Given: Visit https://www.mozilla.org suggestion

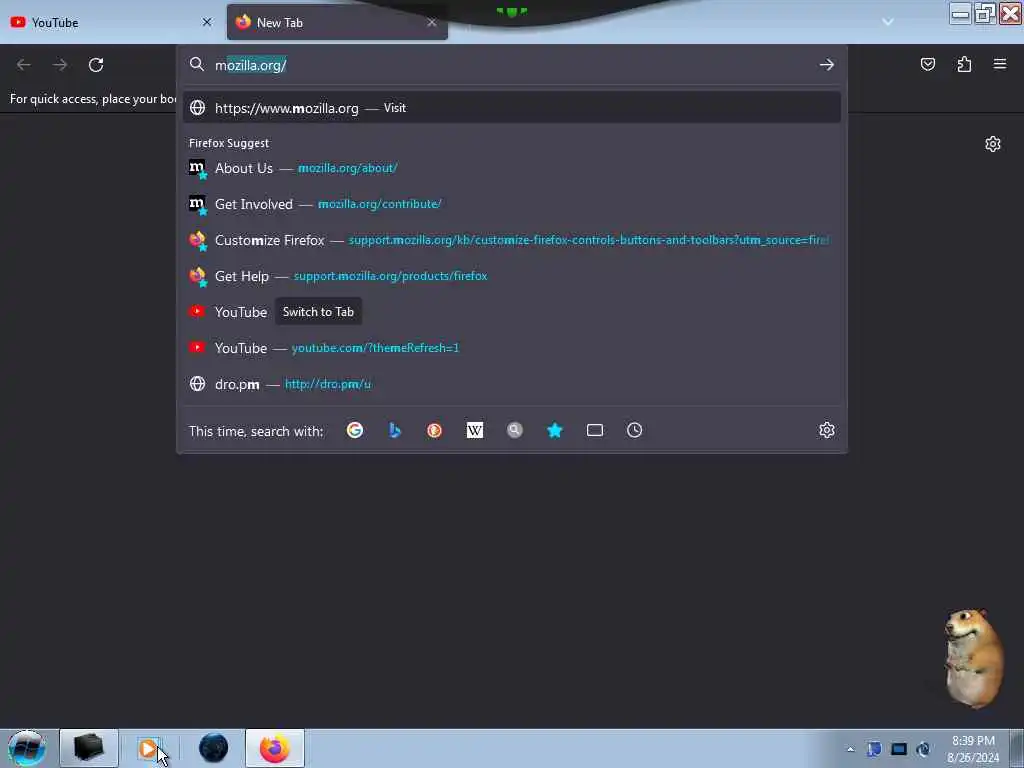Looking at the screenshot, I should click(x=512, y=108).
